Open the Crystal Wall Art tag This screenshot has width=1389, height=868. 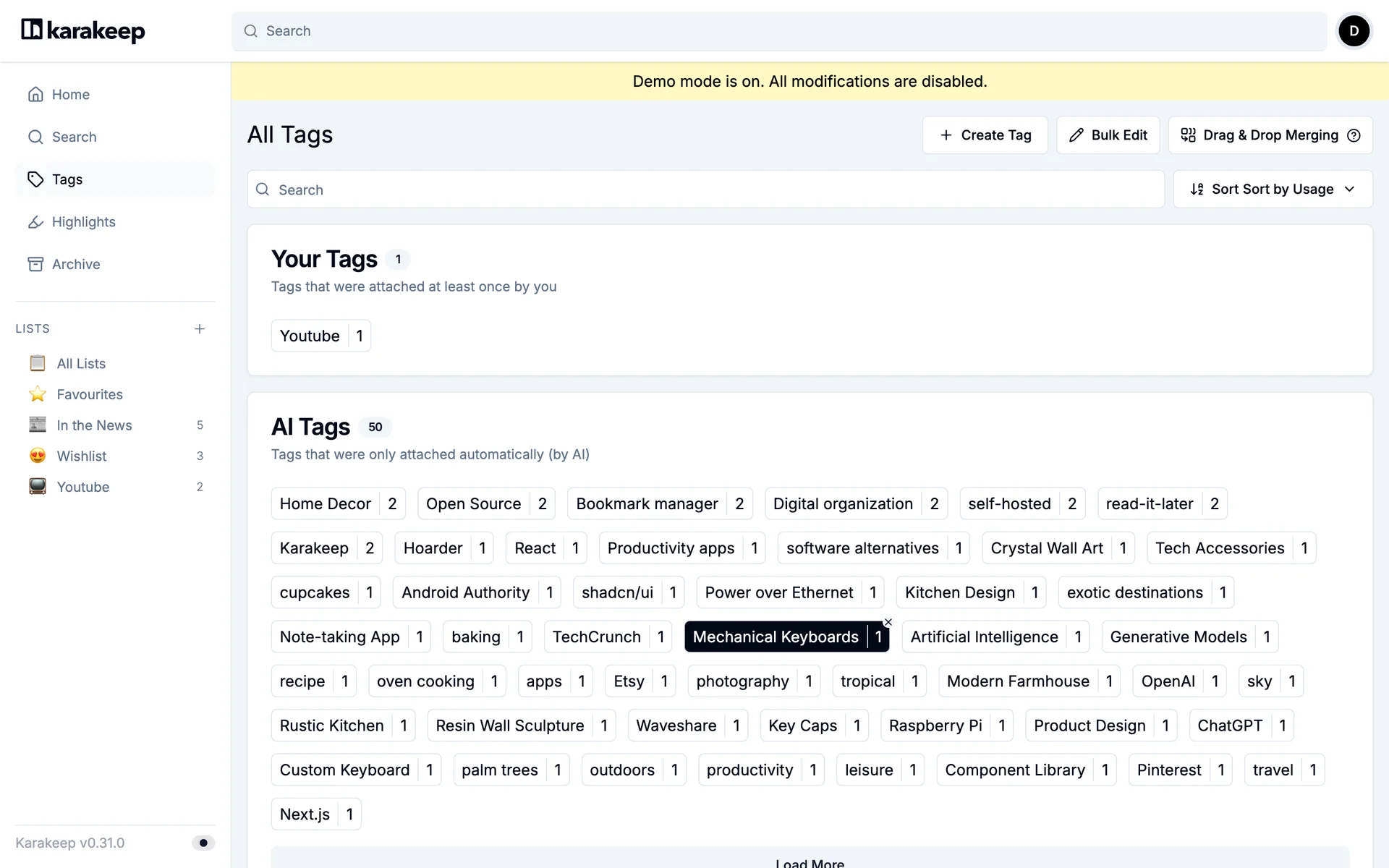coord(1058,548)
